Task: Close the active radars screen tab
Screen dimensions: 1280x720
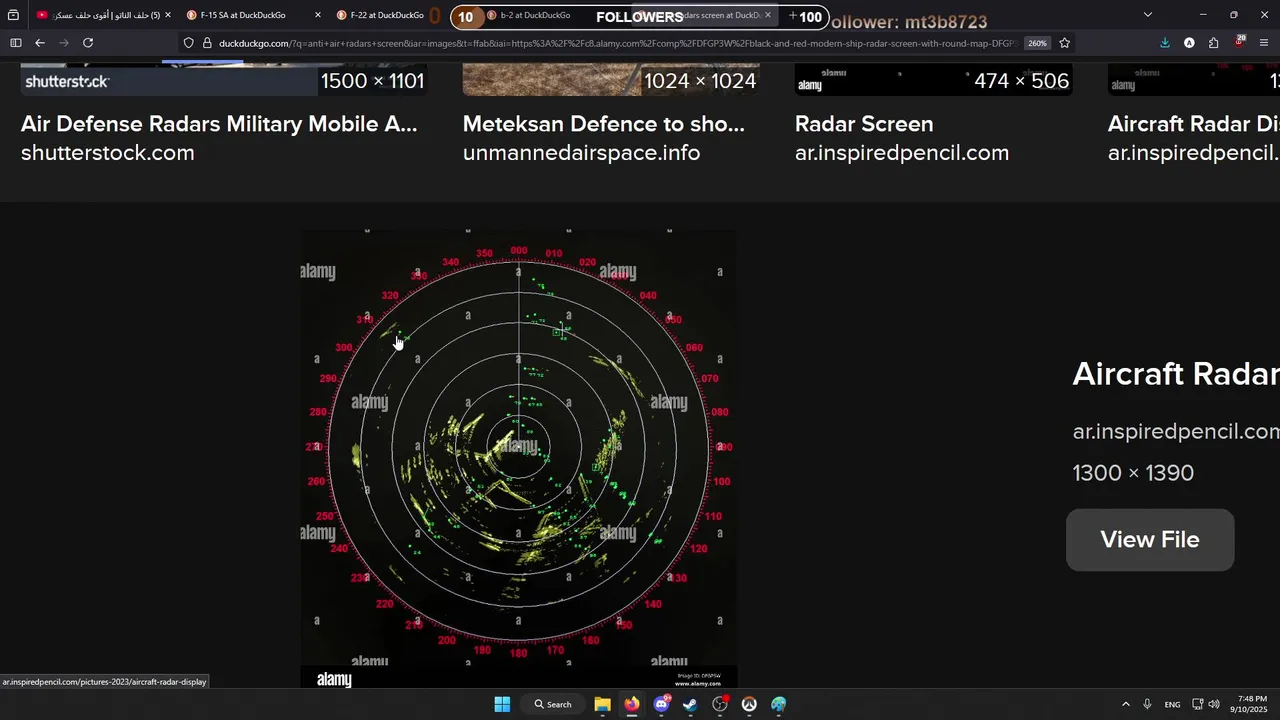Action: pyautogui.click(x=768, y=15)
